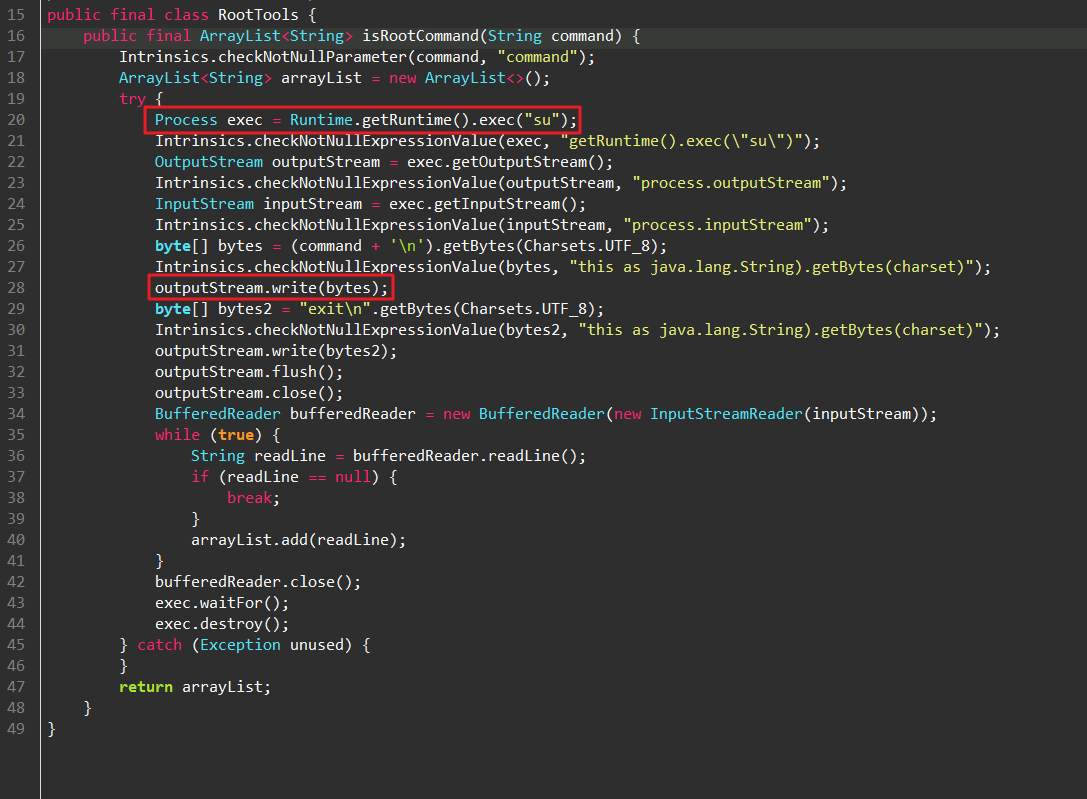Image resolution: width=1087 pixels, height=799 pixels.
Task: Click line number 28 in the gutter
Action: click(16, 288)
